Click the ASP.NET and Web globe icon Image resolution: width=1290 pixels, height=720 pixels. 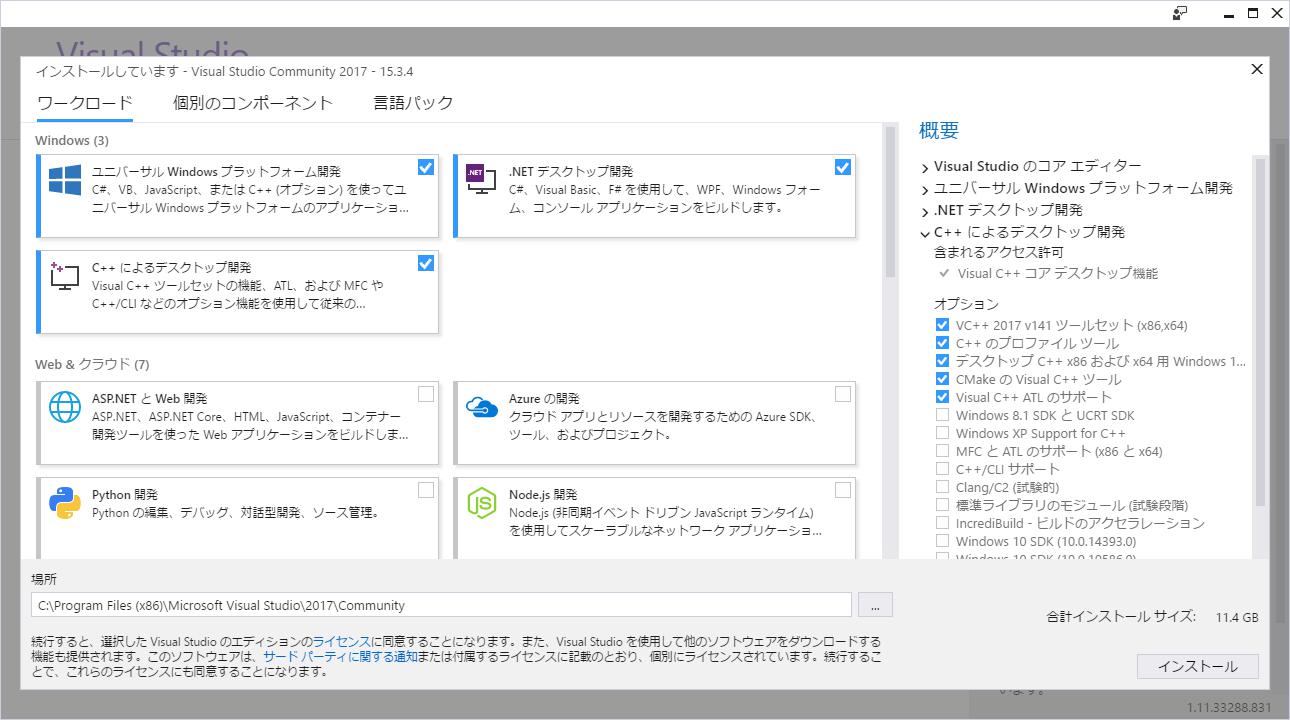(x=65, y=408)
